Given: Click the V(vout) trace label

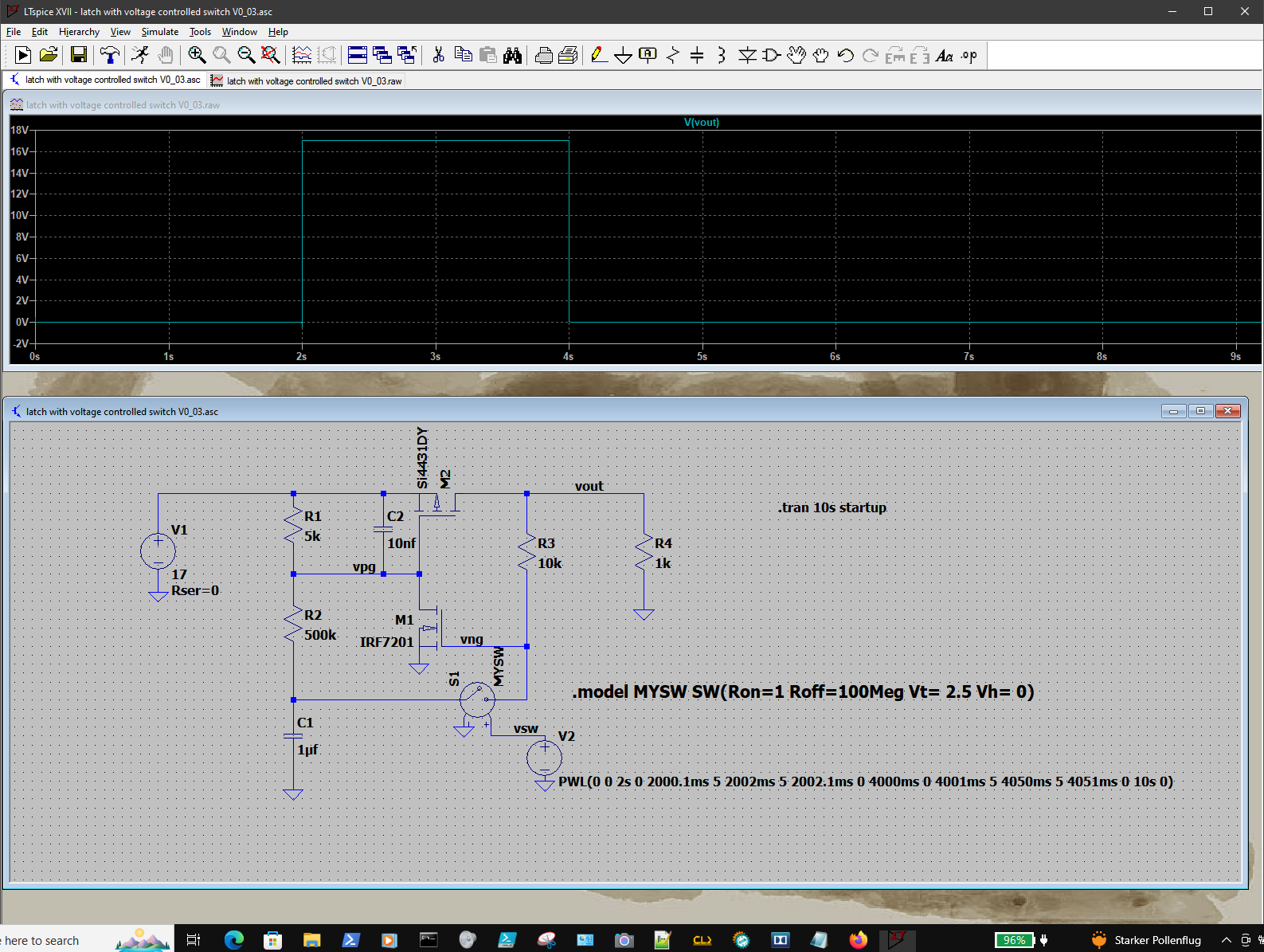Looking at the screenshot, I should 701,122.
